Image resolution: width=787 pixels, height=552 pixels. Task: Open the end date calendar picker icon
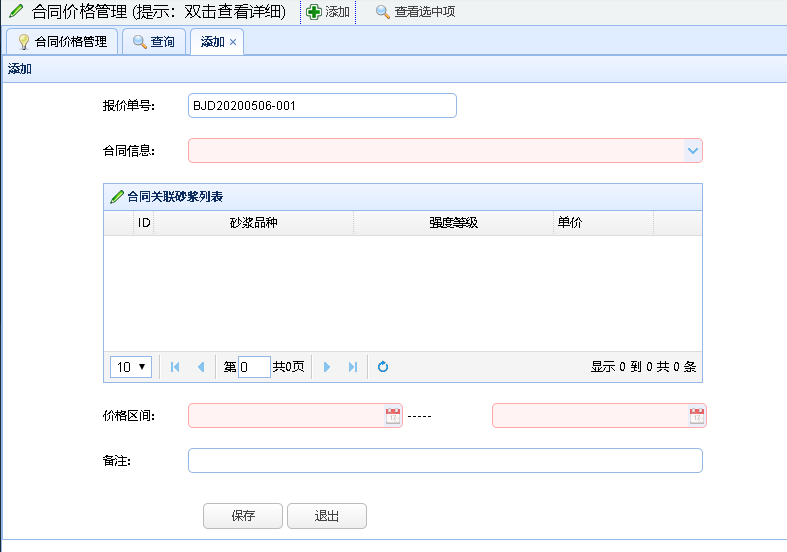click(x=696, y=416)
